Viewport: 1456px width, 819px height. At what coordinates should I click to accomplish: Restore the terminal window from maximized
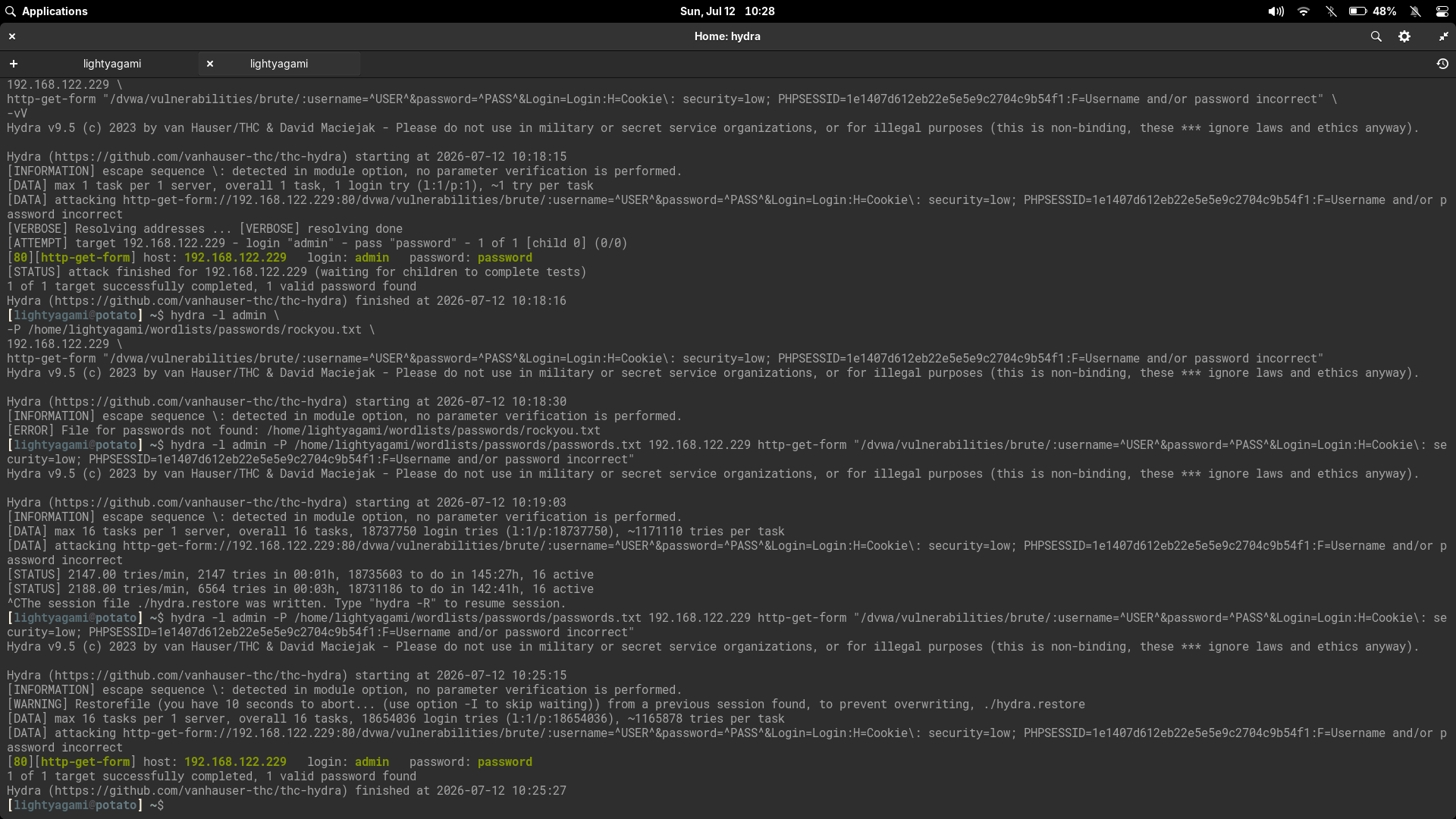[x=1443, y=36]
